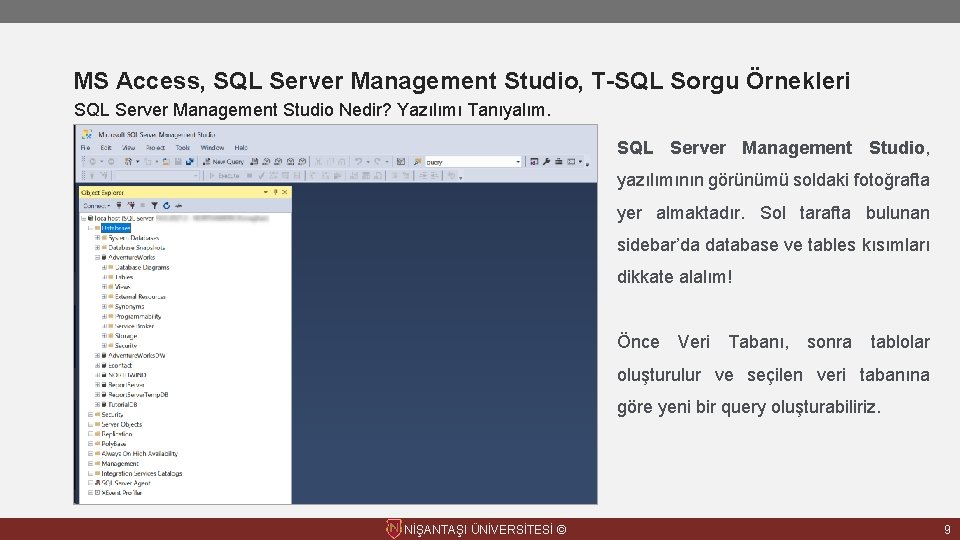The image size is (960, 540).
Task: Collapse the AdventureWorks database node
Action: pos(97,257)
